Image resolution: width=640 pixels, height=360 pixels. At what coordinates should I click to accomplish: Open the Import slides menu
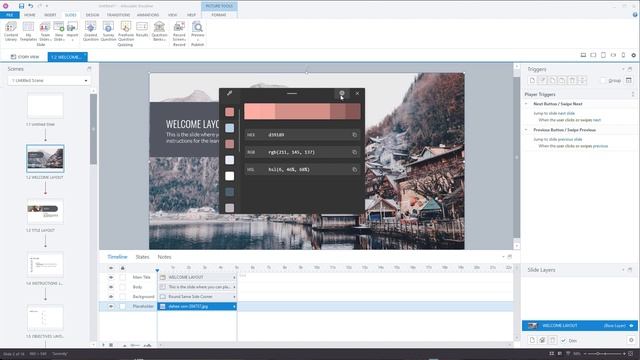coord(72,31)
